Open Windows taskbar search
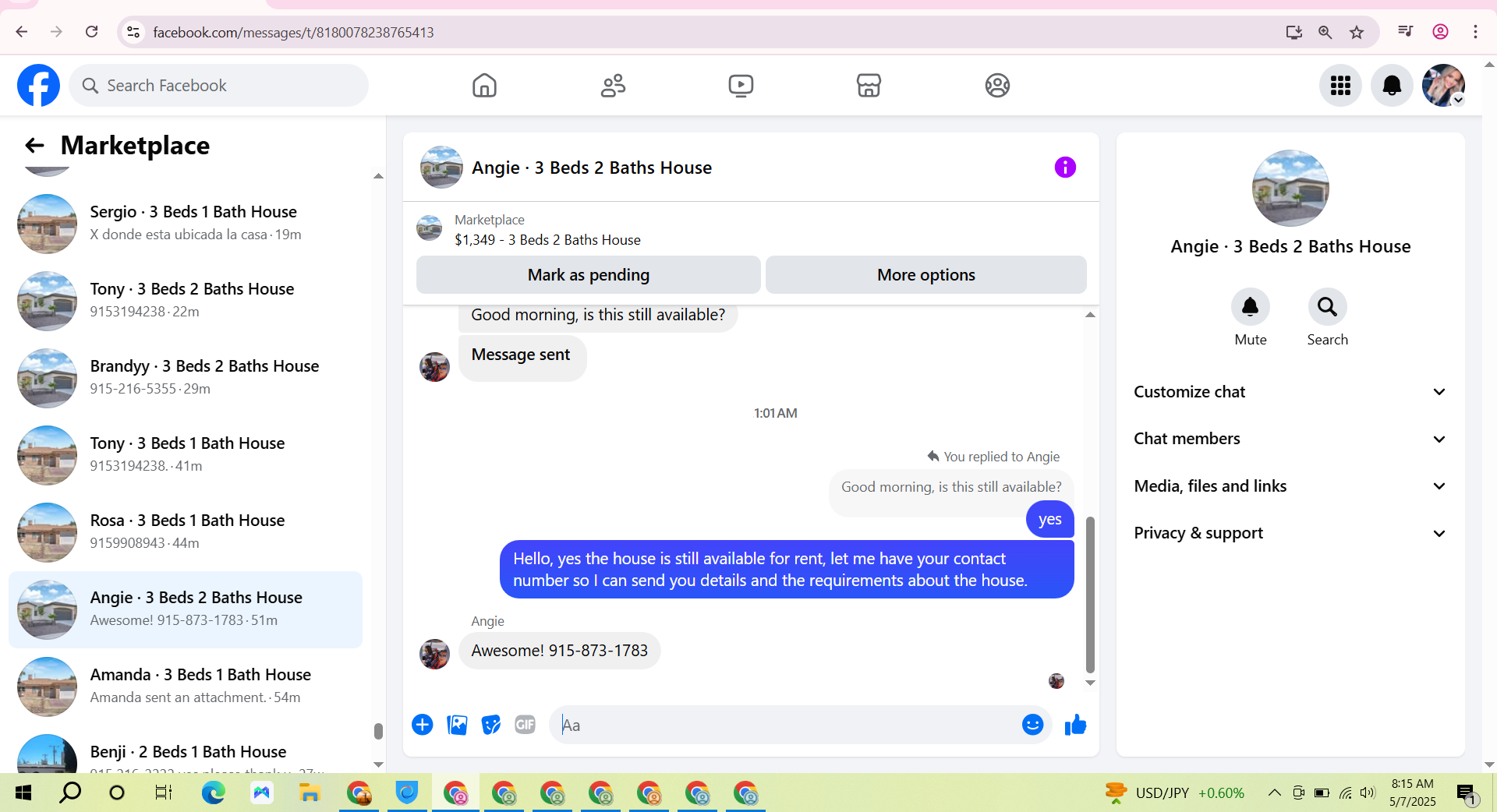Viewport: 1497px width, 812px height. (x=70, y=793)
